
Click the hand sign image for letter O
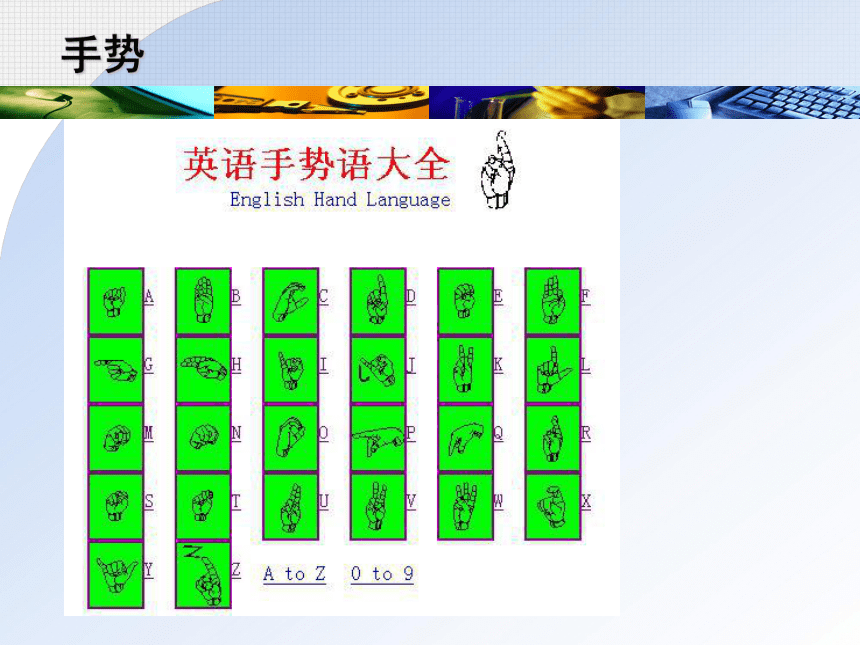tap(291, 438)
